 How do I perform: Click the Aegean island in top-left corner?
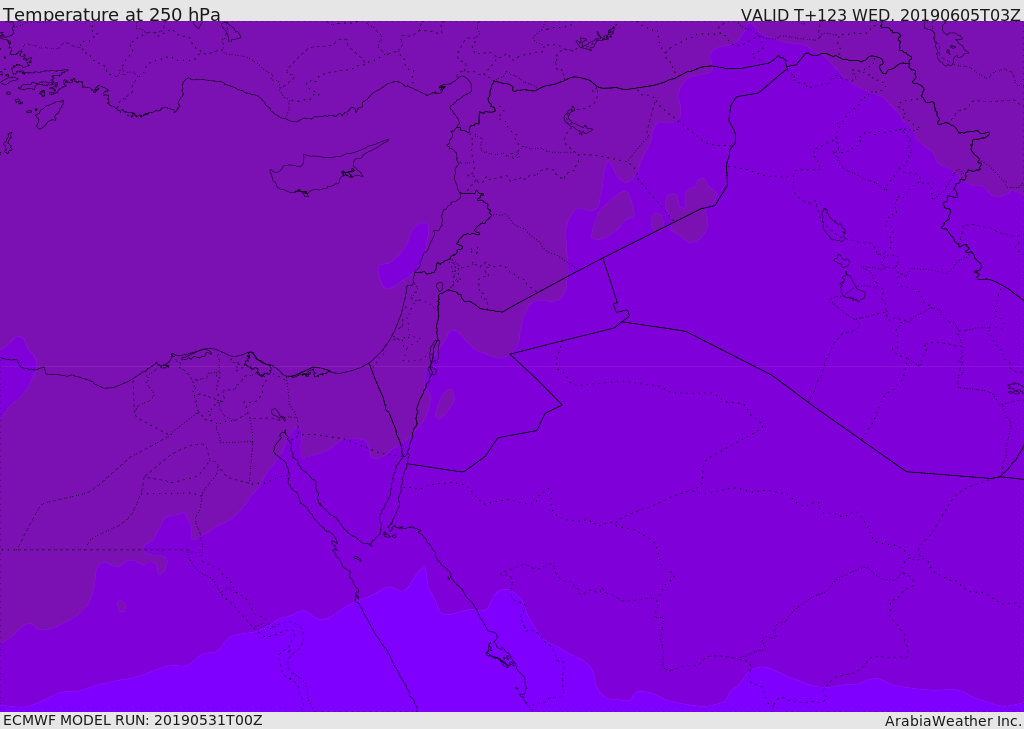tap(49, 114)
